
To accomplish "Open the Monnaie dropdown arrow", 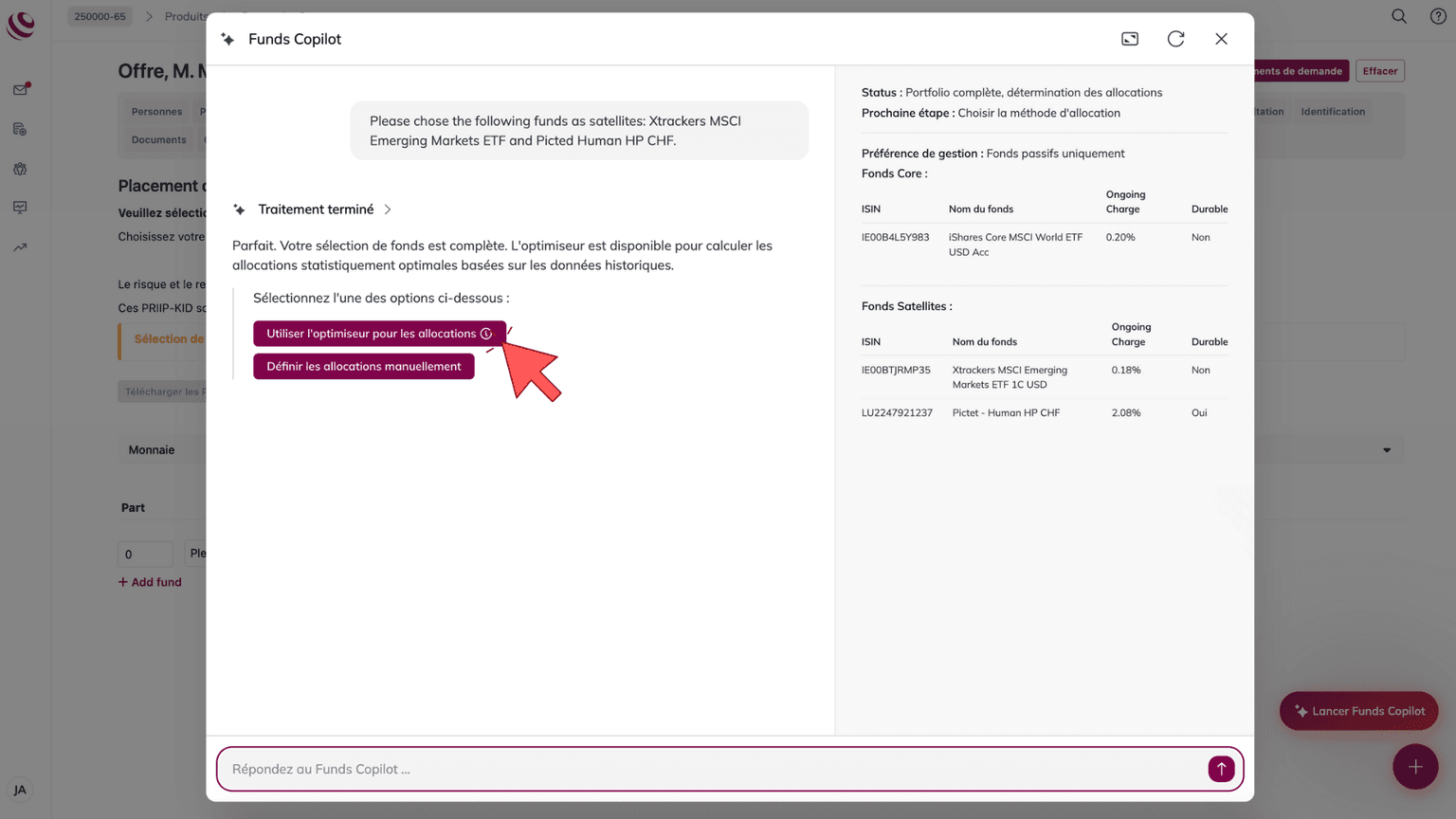I will pos(1387,450).
